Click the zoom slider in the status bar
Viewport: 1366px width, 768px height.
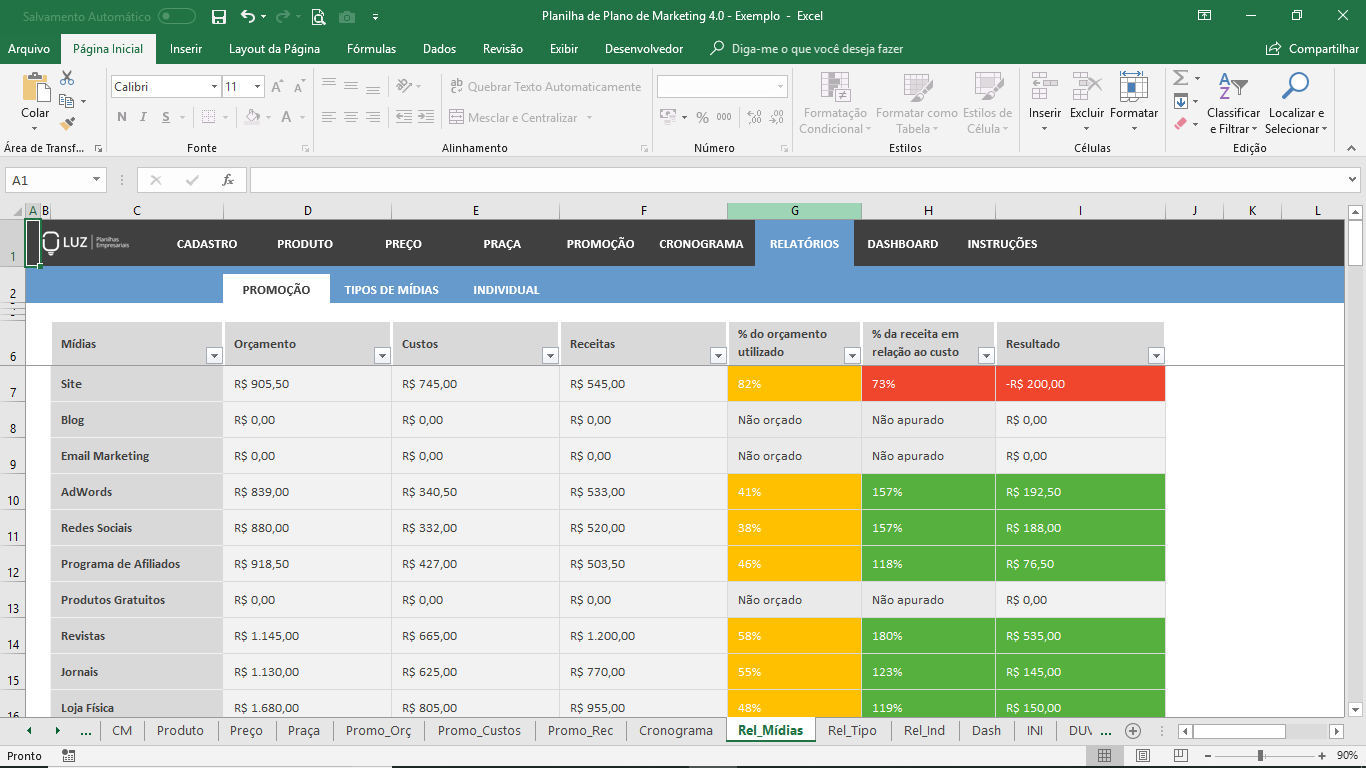1260,756
